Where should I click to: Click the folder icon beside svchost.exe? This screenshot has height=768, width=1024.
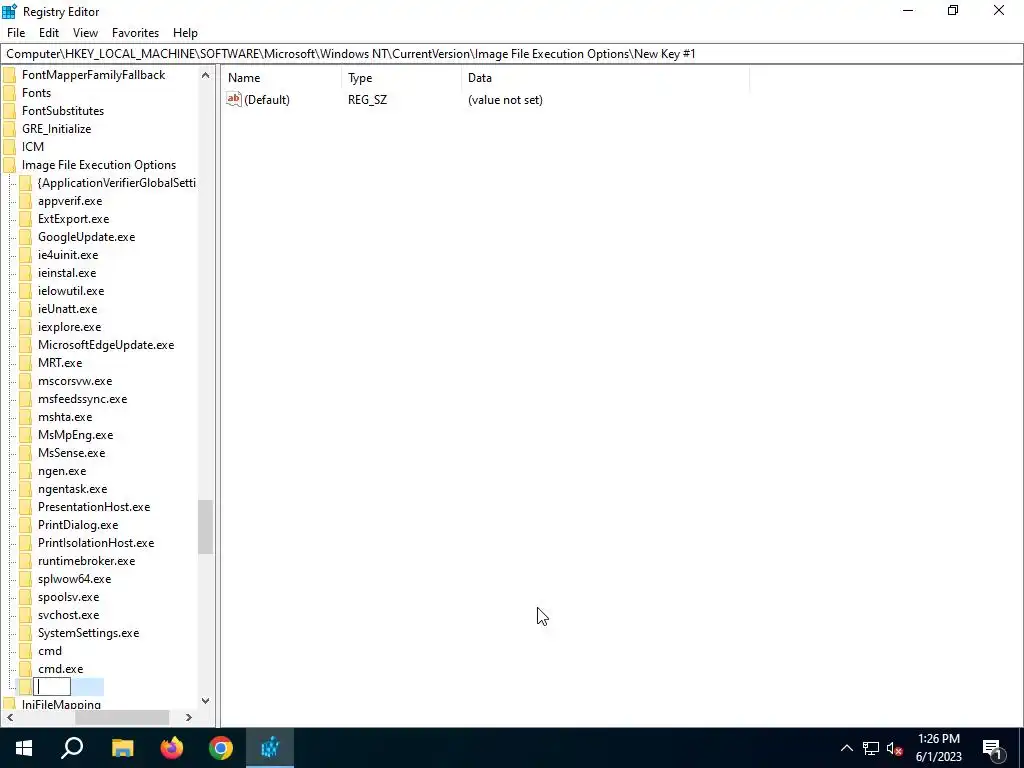coord(25,615)
